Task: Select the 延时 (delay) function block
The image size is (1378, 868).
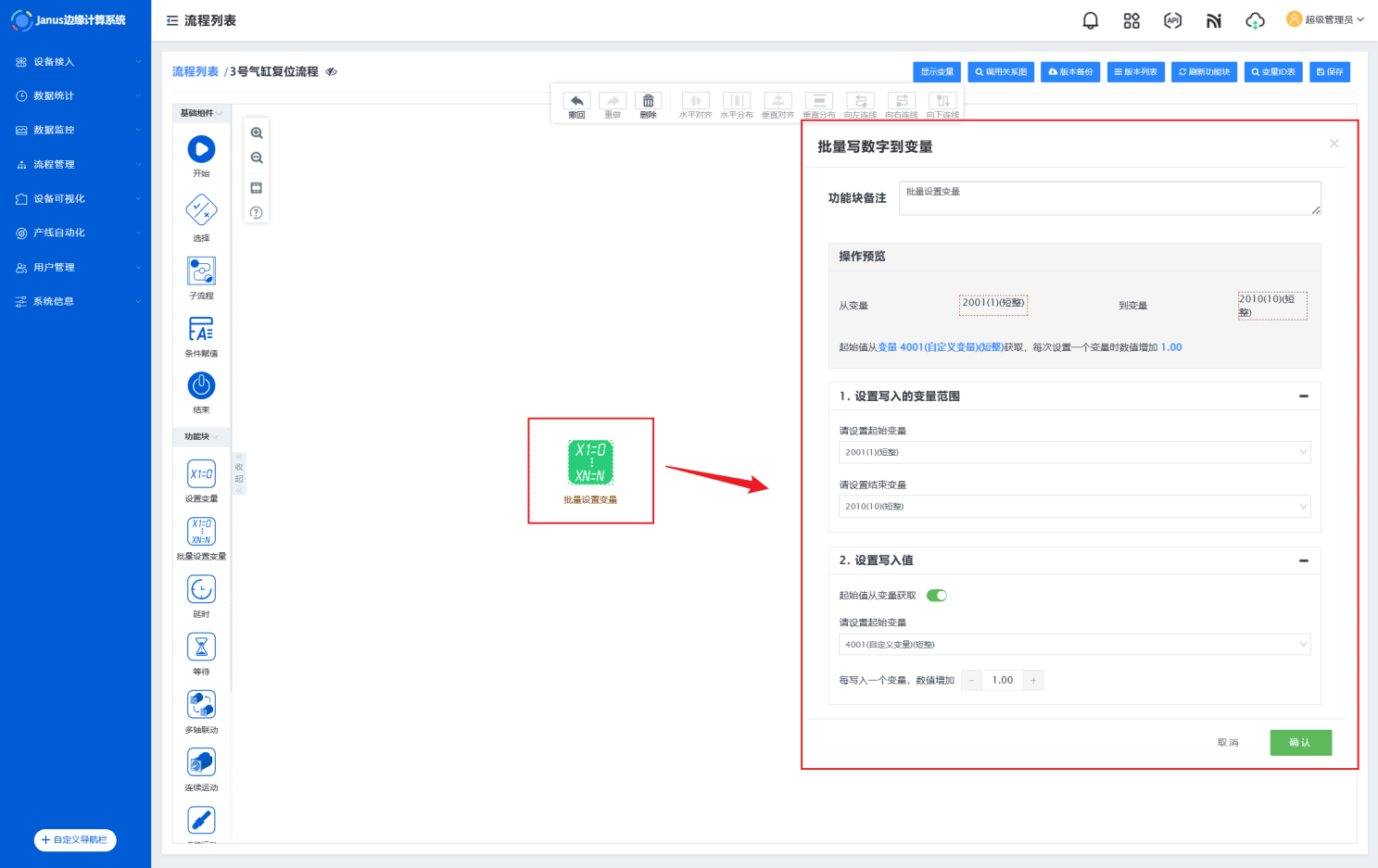Action: tap(201, 589)
